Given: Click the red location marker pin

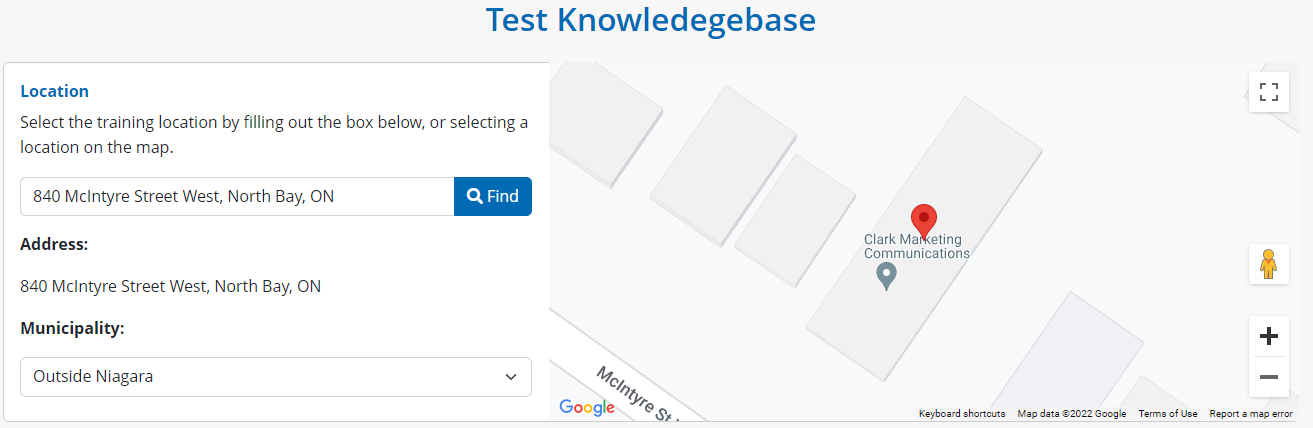Looking at the screenshot, I should 924,219.
